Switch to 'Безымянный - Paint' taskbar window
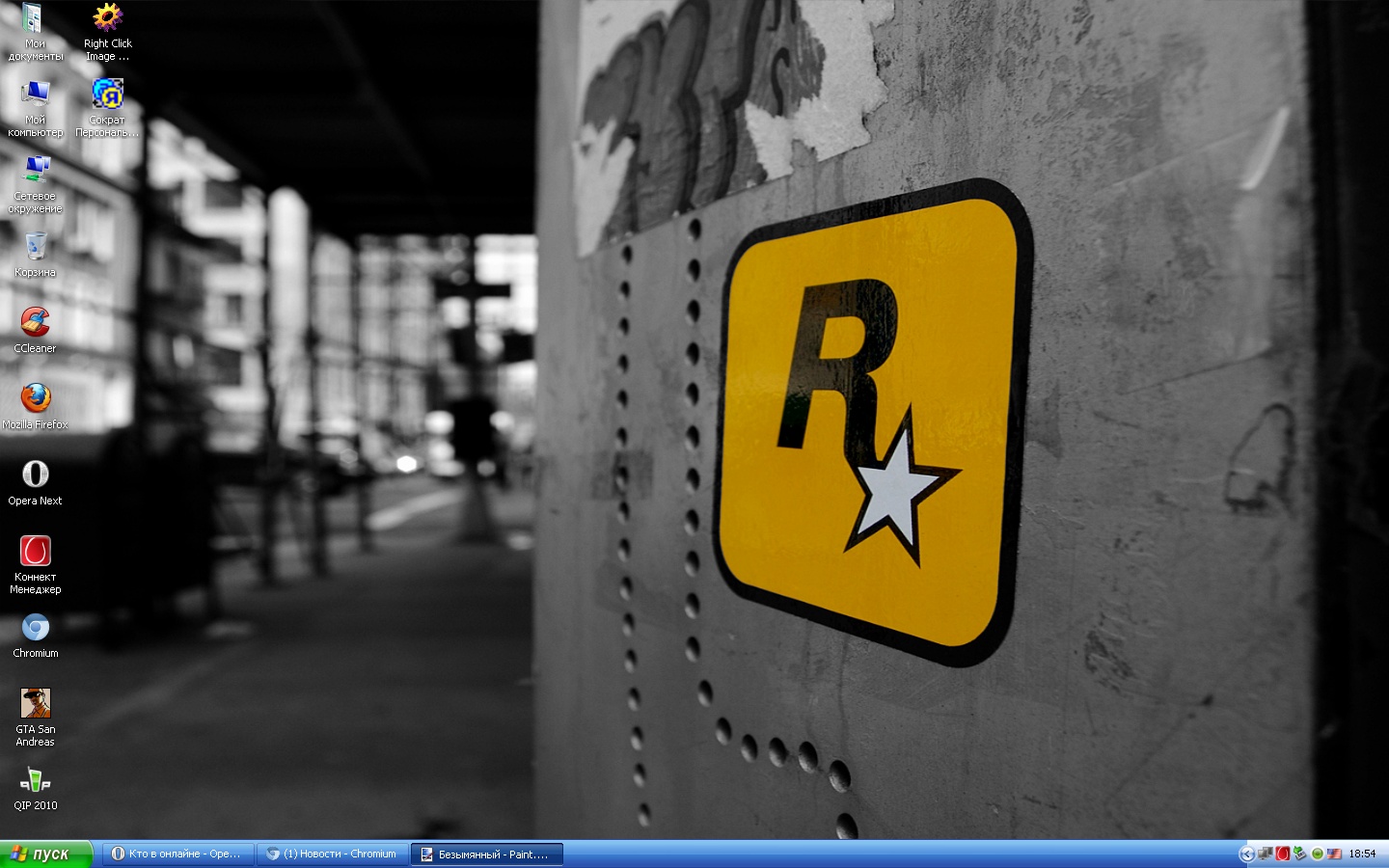This screenshot has height=868, width=1389. [x=486, y=854]
